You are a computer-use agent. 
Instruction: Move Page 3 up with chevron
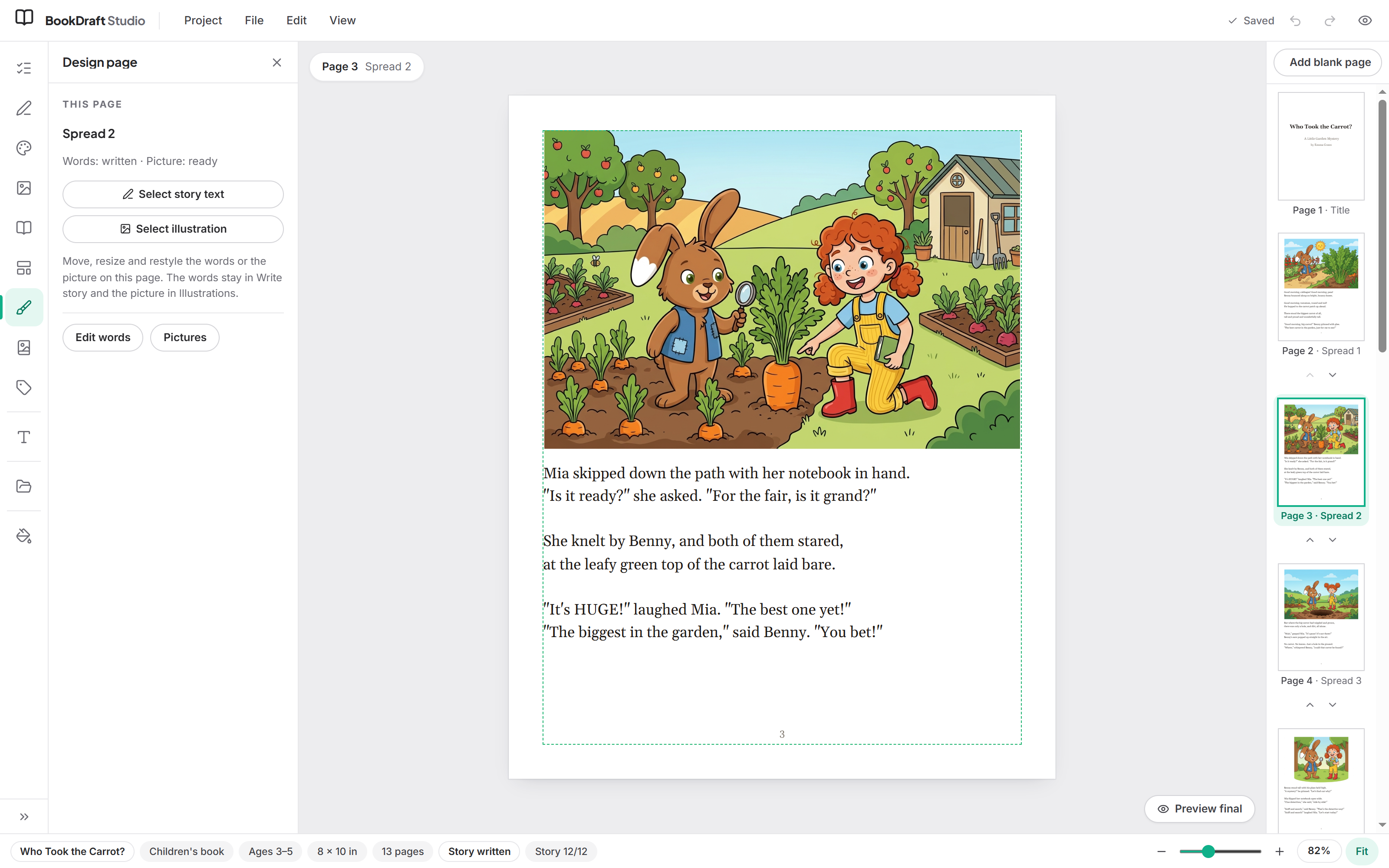coord(1310,540)
